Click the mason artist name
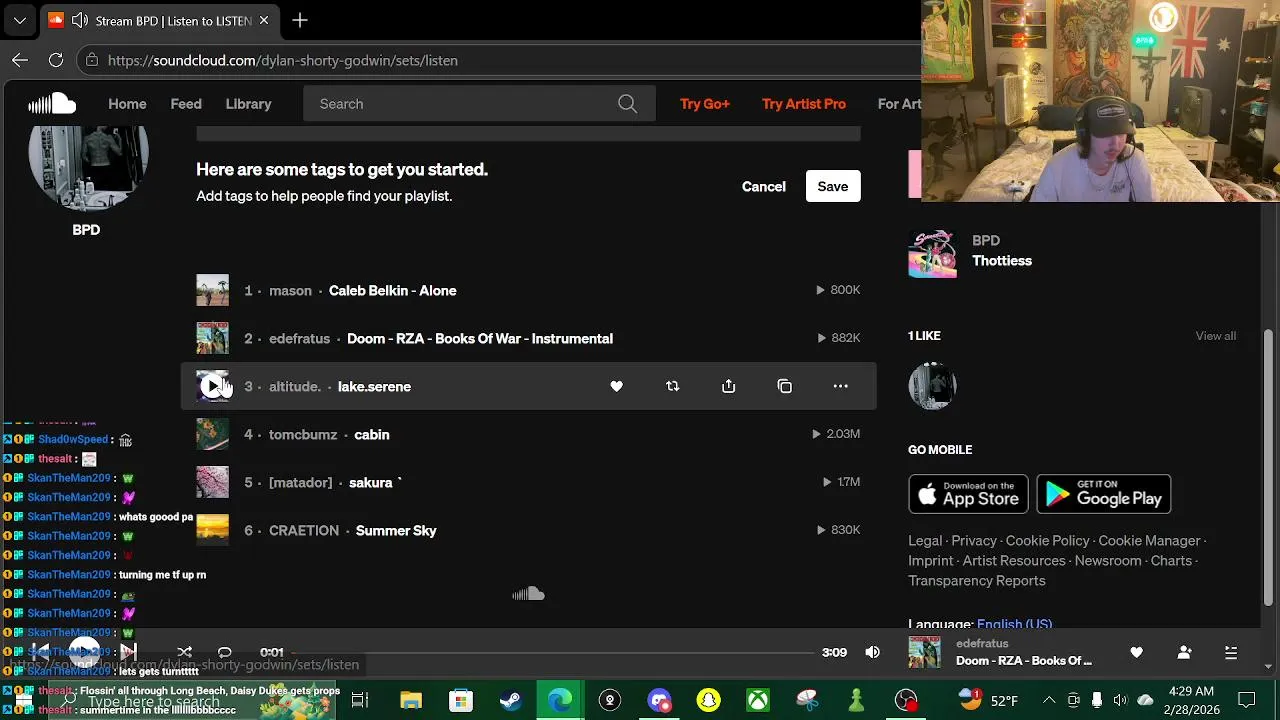 (x=290, y=290)
